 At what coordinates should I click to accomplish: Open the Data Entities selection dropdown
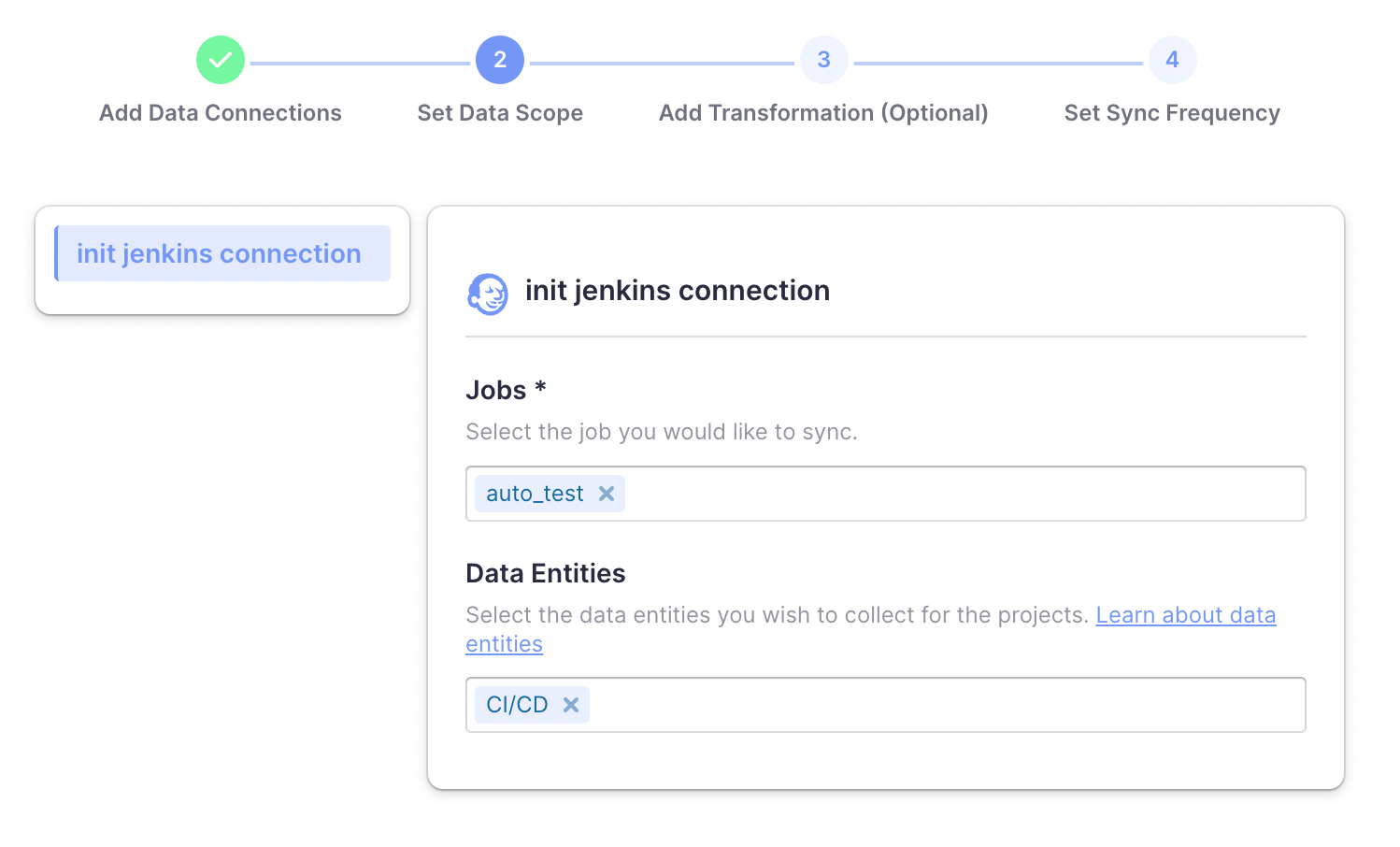point(944,705)
